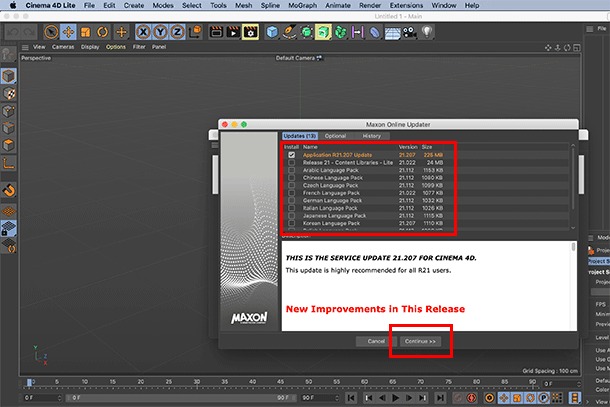The width and height of the screenshot is (610, 407).
Task: Open the viewport Cameras menu
Action: [63, 47]
